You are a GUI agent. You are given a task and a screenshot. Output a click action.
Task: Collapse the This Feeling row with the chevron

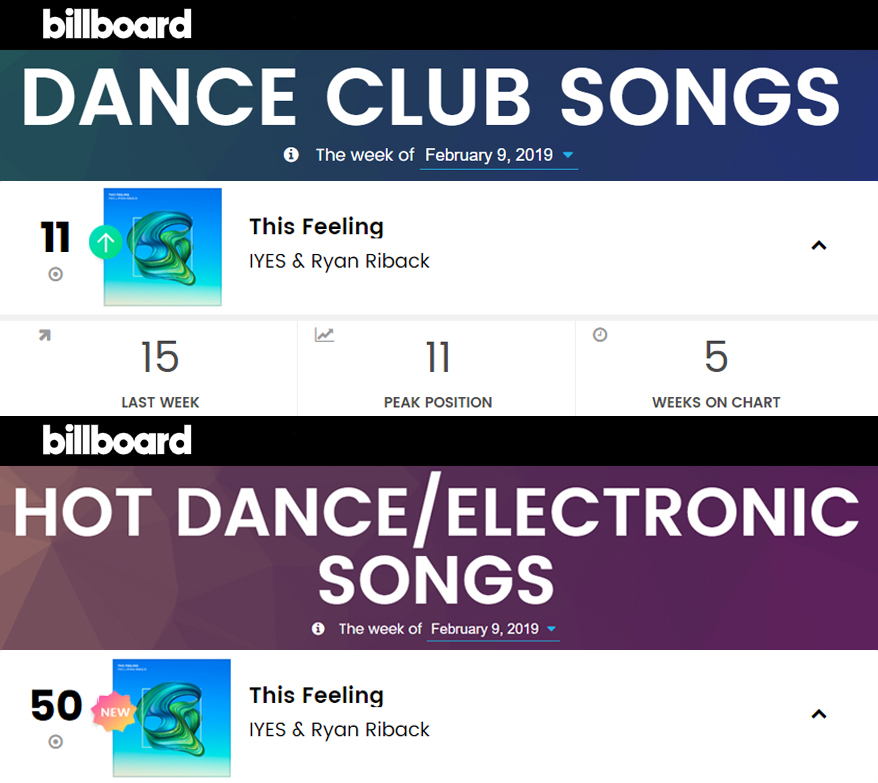pos(819,245)
